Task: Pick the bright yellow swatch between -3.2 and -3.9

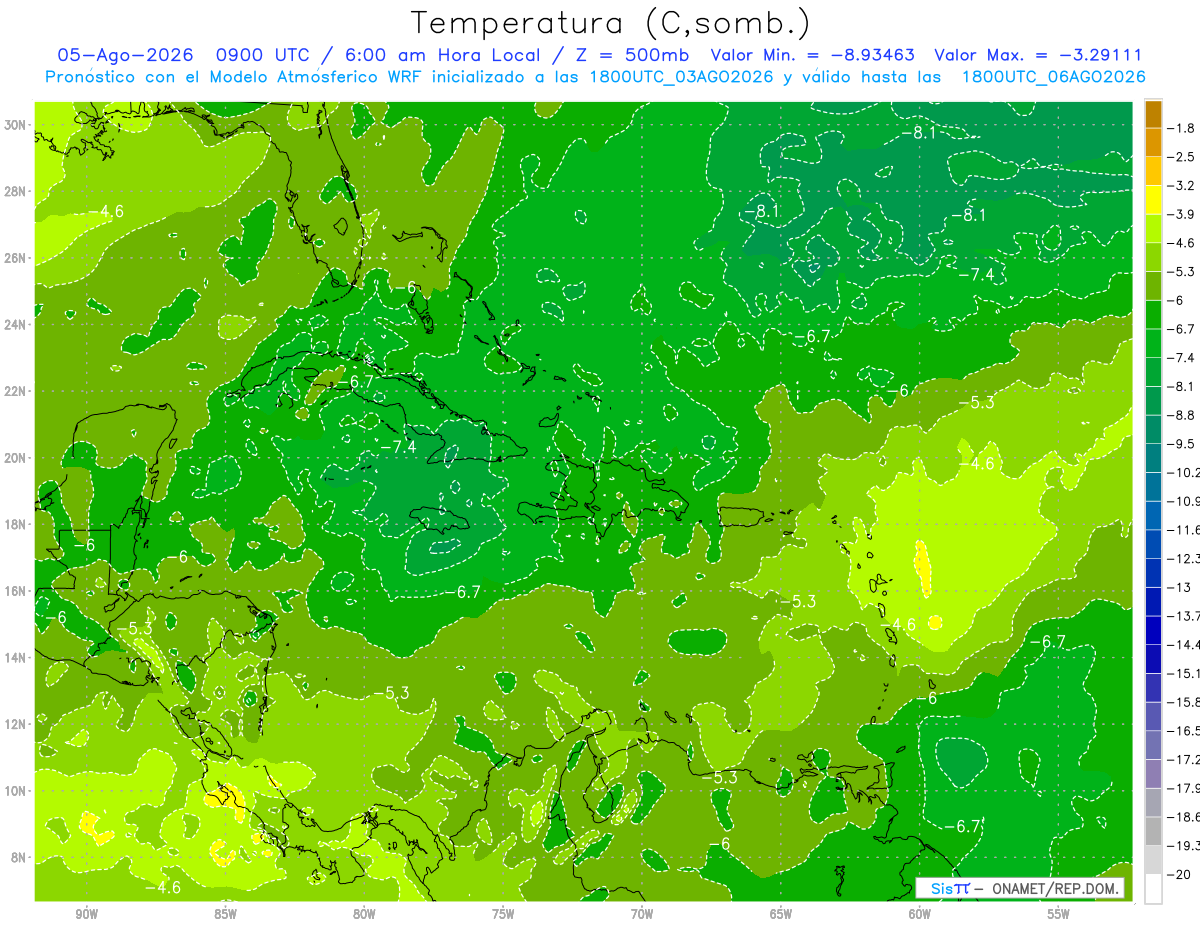Action: click(x=1153, y=200)
